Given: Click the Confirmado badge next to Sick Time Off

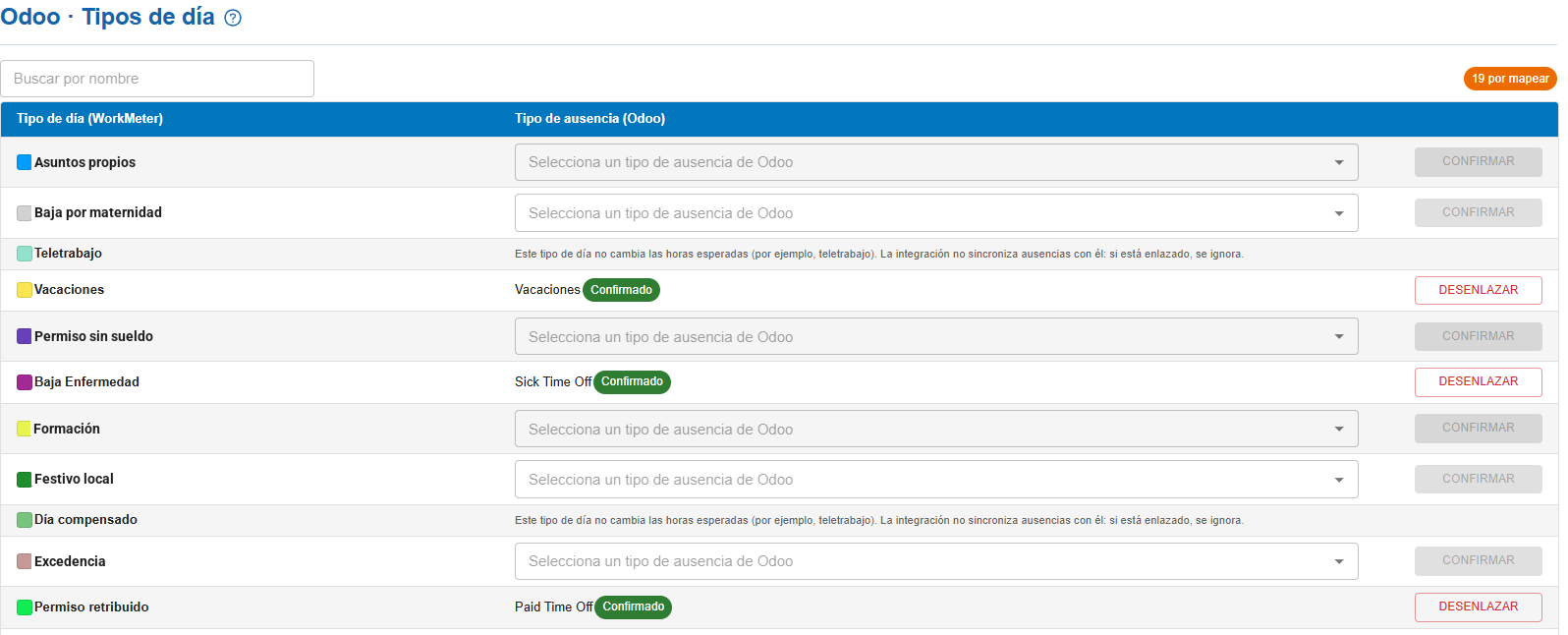Looking at the screenshot, I should coord(632,381).
